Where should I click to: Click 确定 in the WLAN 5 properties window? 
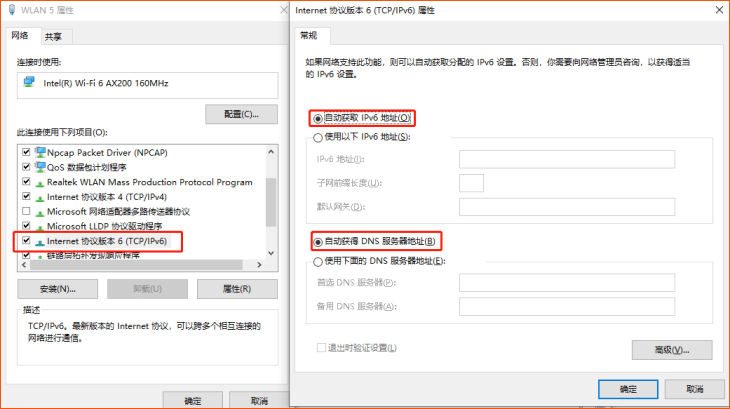[193, 401]
